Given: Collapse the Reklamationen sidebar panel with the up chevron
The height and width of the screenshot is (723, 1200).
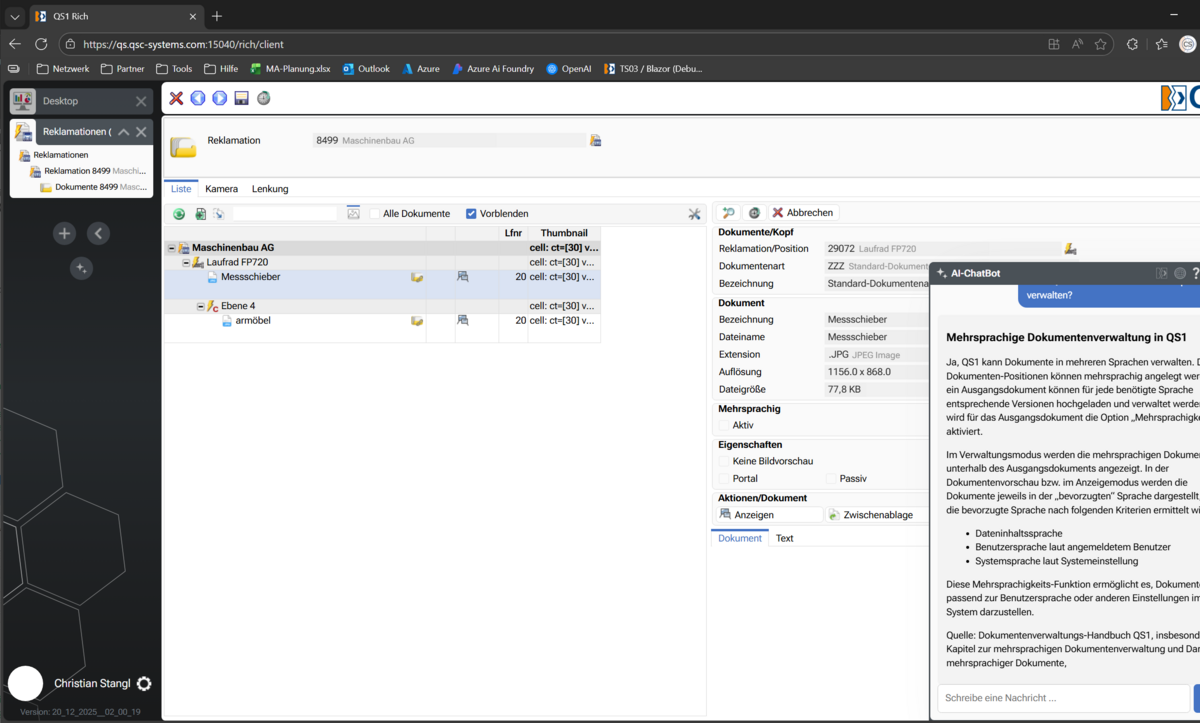Looking at the screenshot, I should tap(123, 132).
